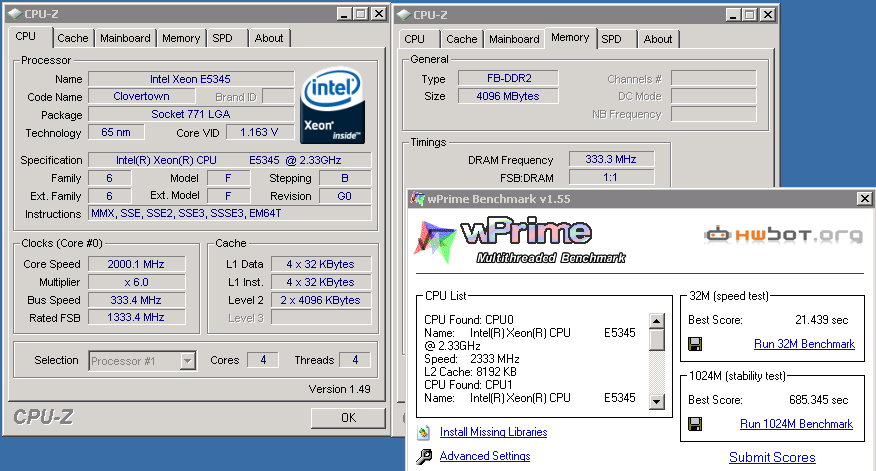876x471 pixels.
Task: Maximize the right CPU-Z Memory window
Action: pos(750,15)
